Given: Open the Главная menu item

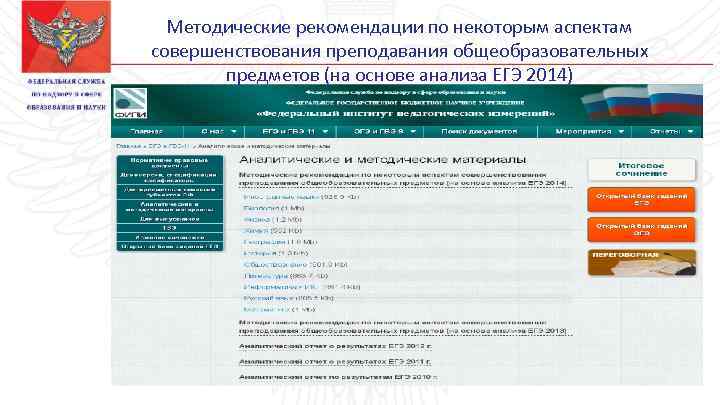Looking at the screenshot, I should click(146, 132).
